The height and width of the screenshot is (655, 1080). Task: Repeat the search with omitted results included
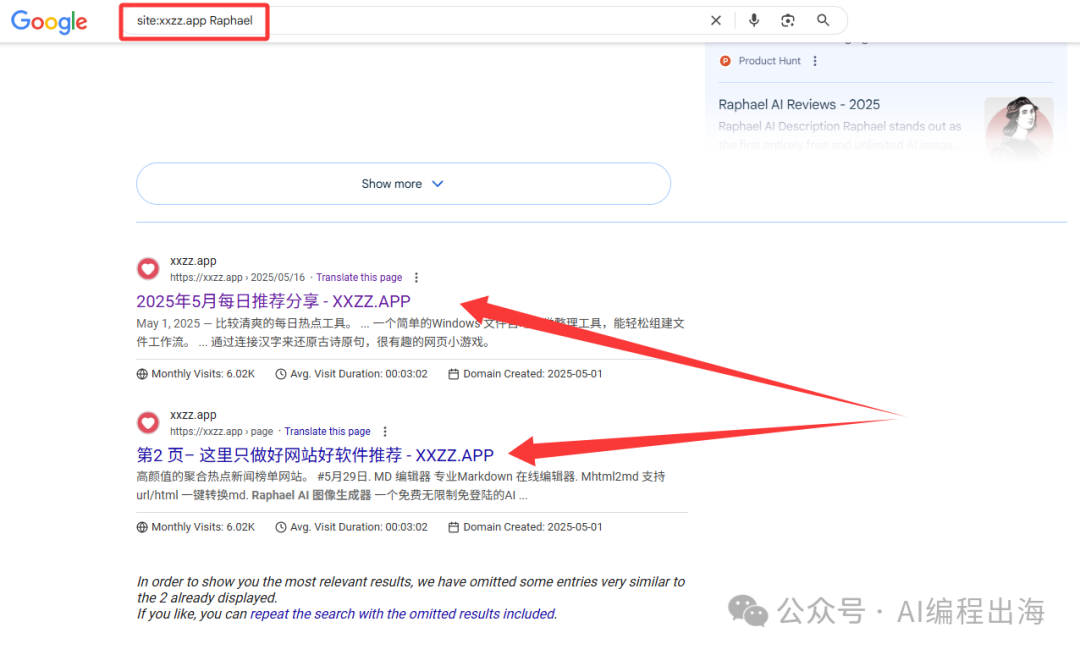(403, 614)
